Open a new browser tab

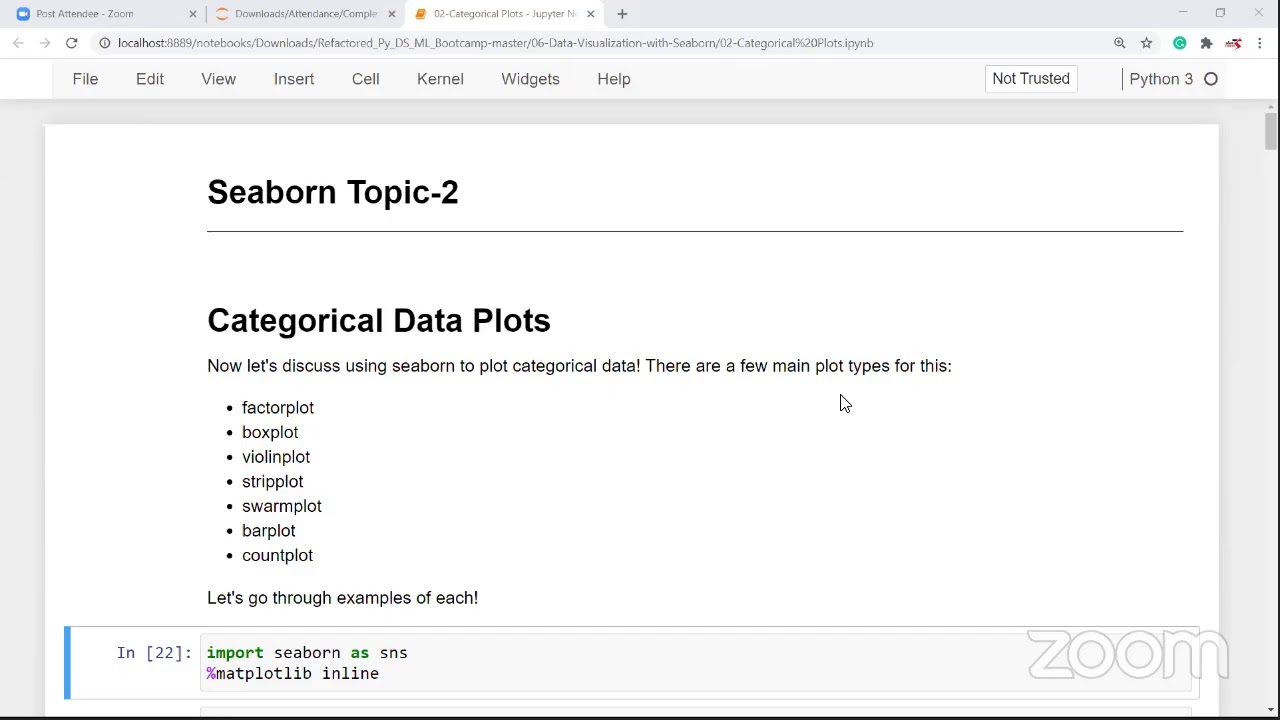coord(622,14)
